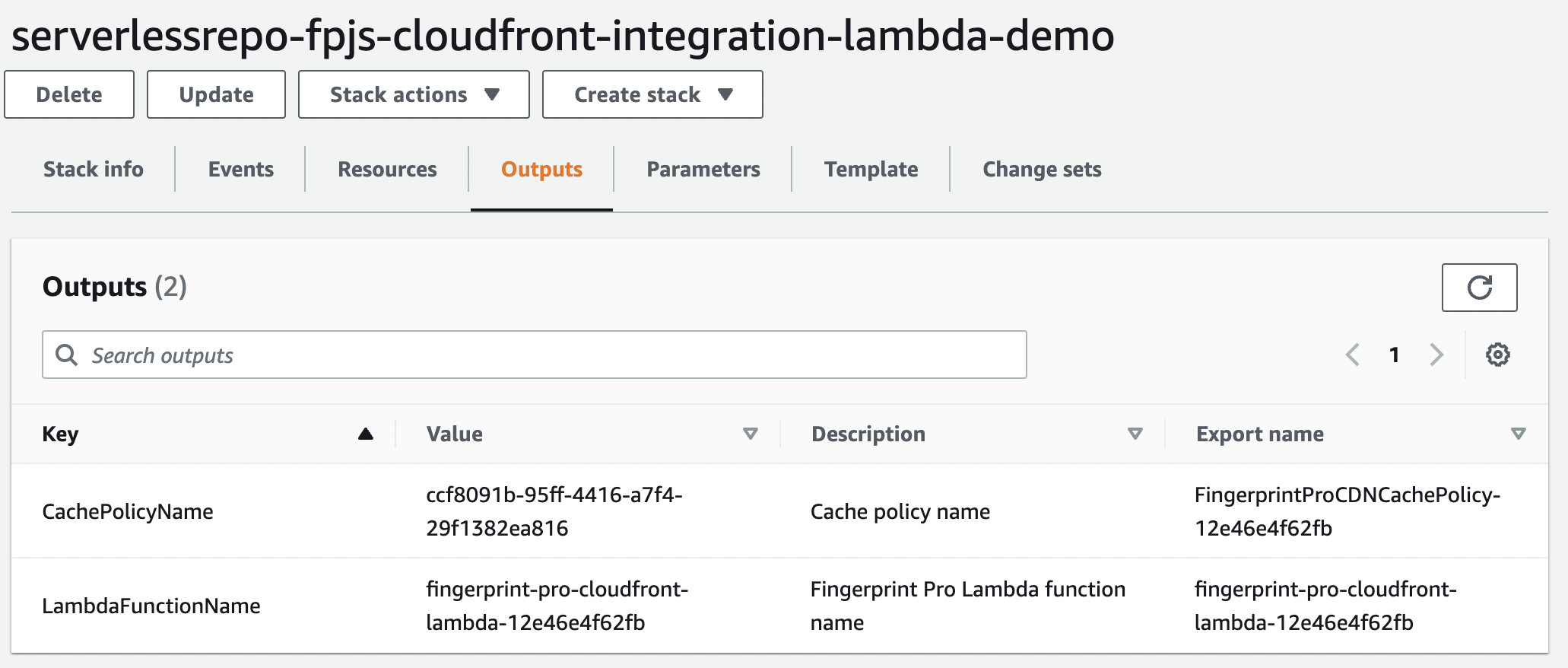1568x668 pixels.
Task: Sort outputs by Key column arrow
Action: (365, 434)
